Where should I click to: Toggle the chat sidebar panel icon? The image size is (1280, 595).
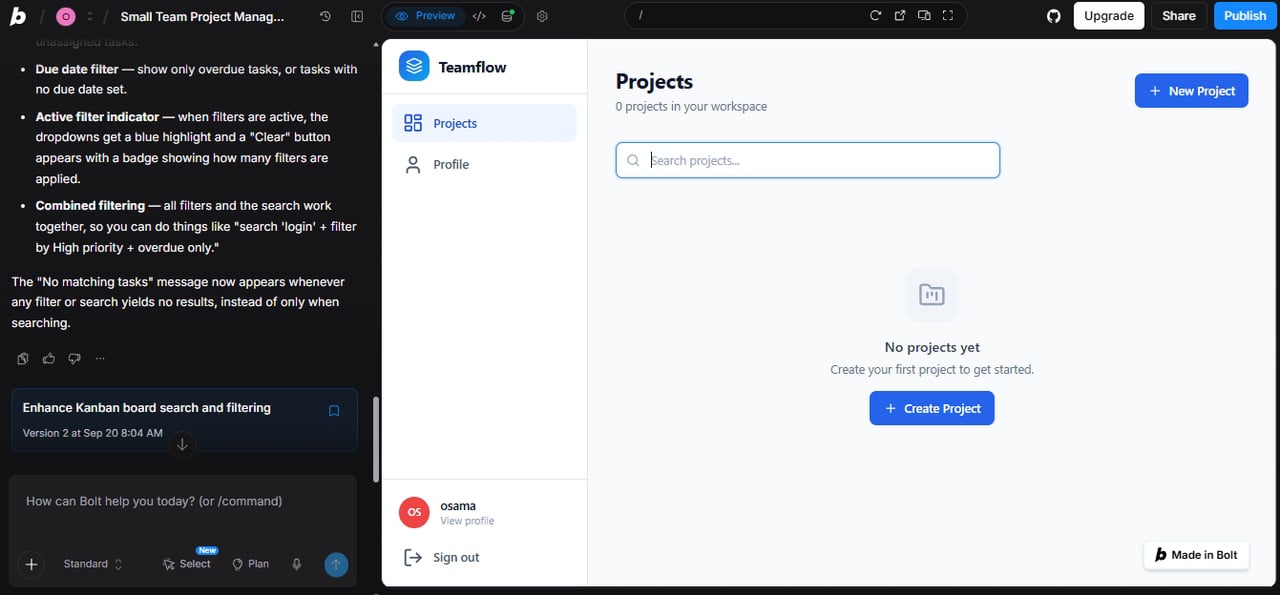pos(358,16)
